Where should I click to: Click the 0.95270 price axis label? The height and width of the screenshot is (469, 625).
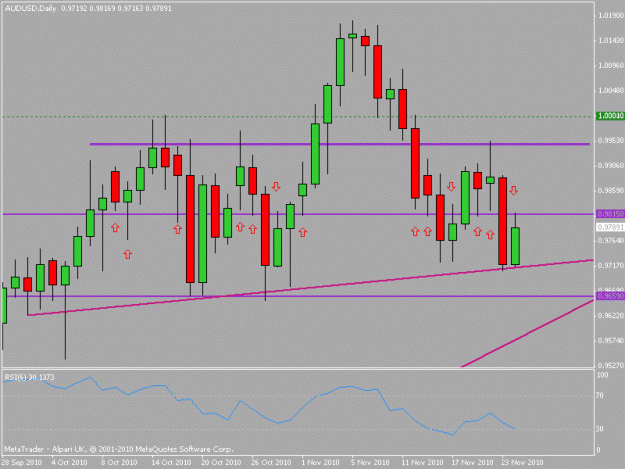coord(610,365)
